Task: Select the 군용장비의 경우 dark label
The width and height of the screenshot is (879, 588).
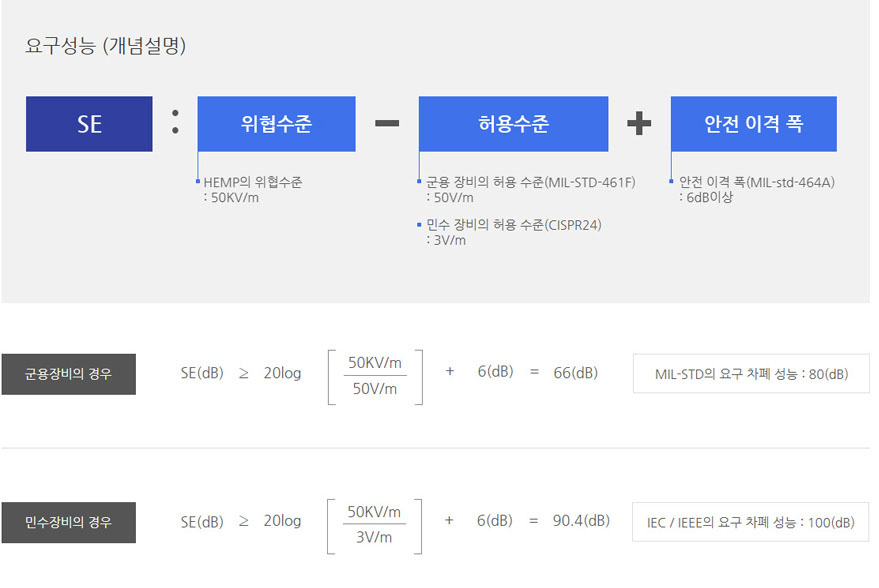Action: 68,374
